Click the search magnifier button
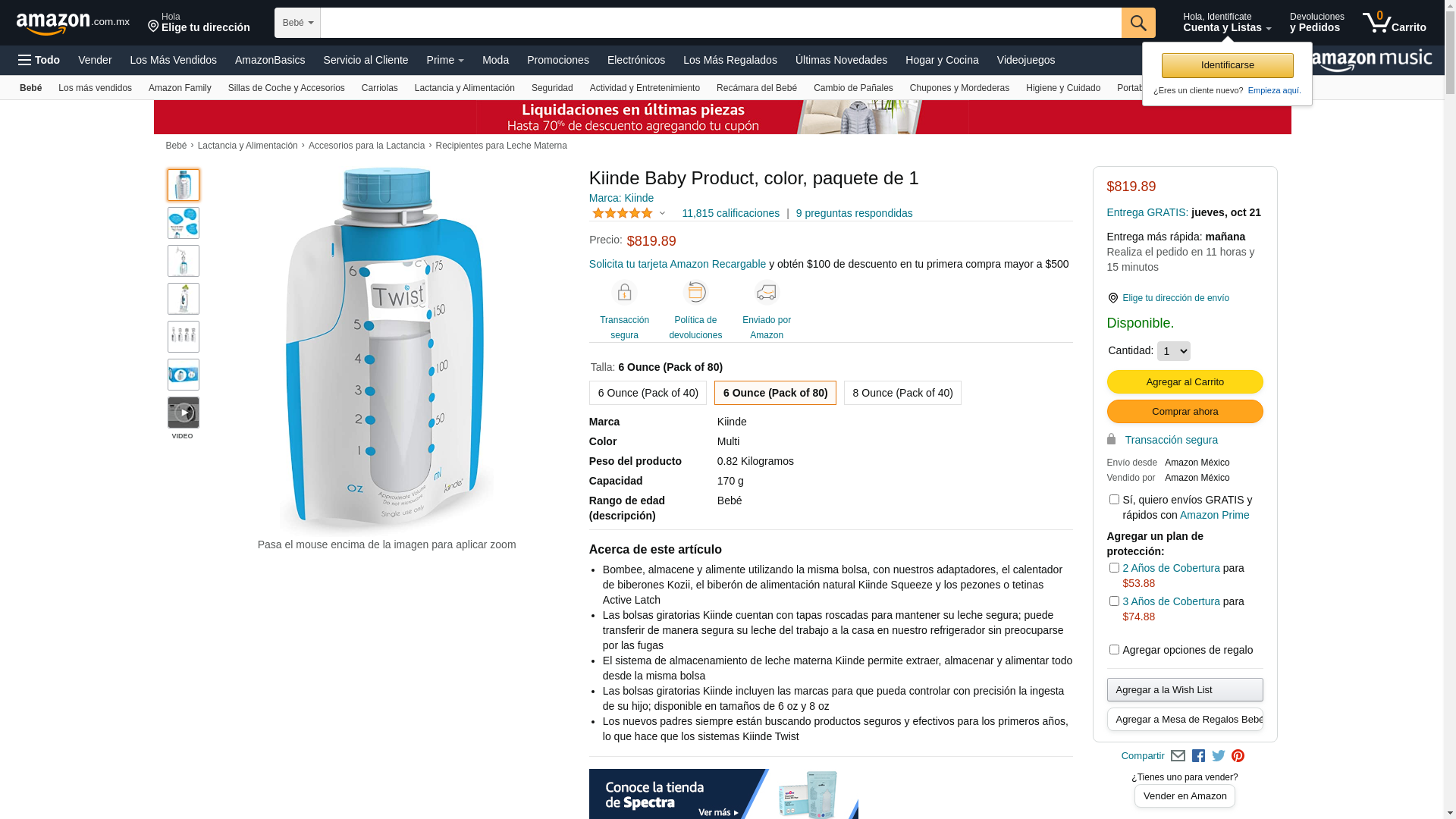 tap(1138, 23)
